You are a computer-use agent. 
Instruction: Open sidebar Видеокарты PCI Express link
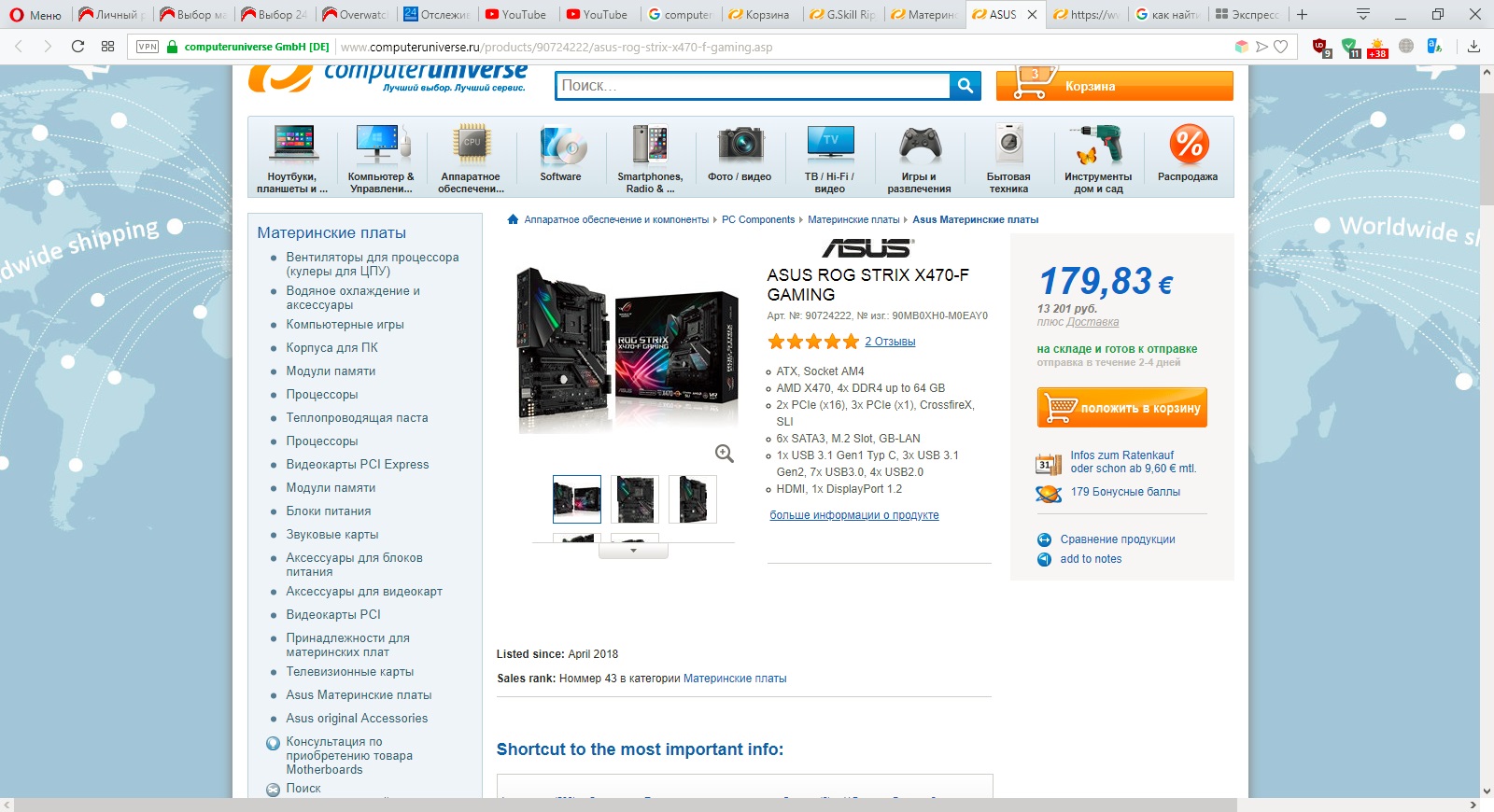358,465
